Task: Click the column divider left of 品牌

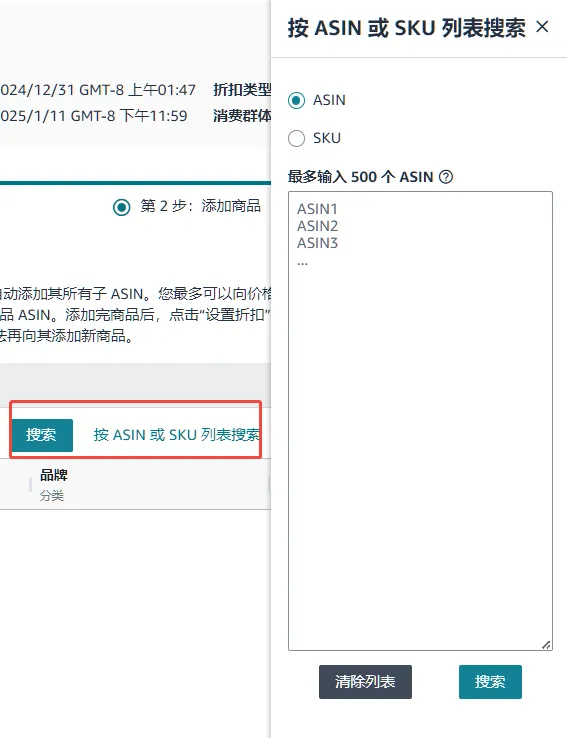Action: pos(30,484)
